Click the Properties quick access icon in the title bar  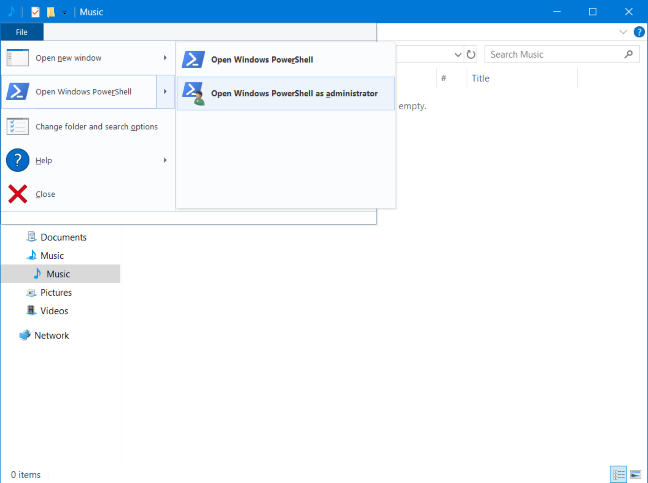point(36,12)
